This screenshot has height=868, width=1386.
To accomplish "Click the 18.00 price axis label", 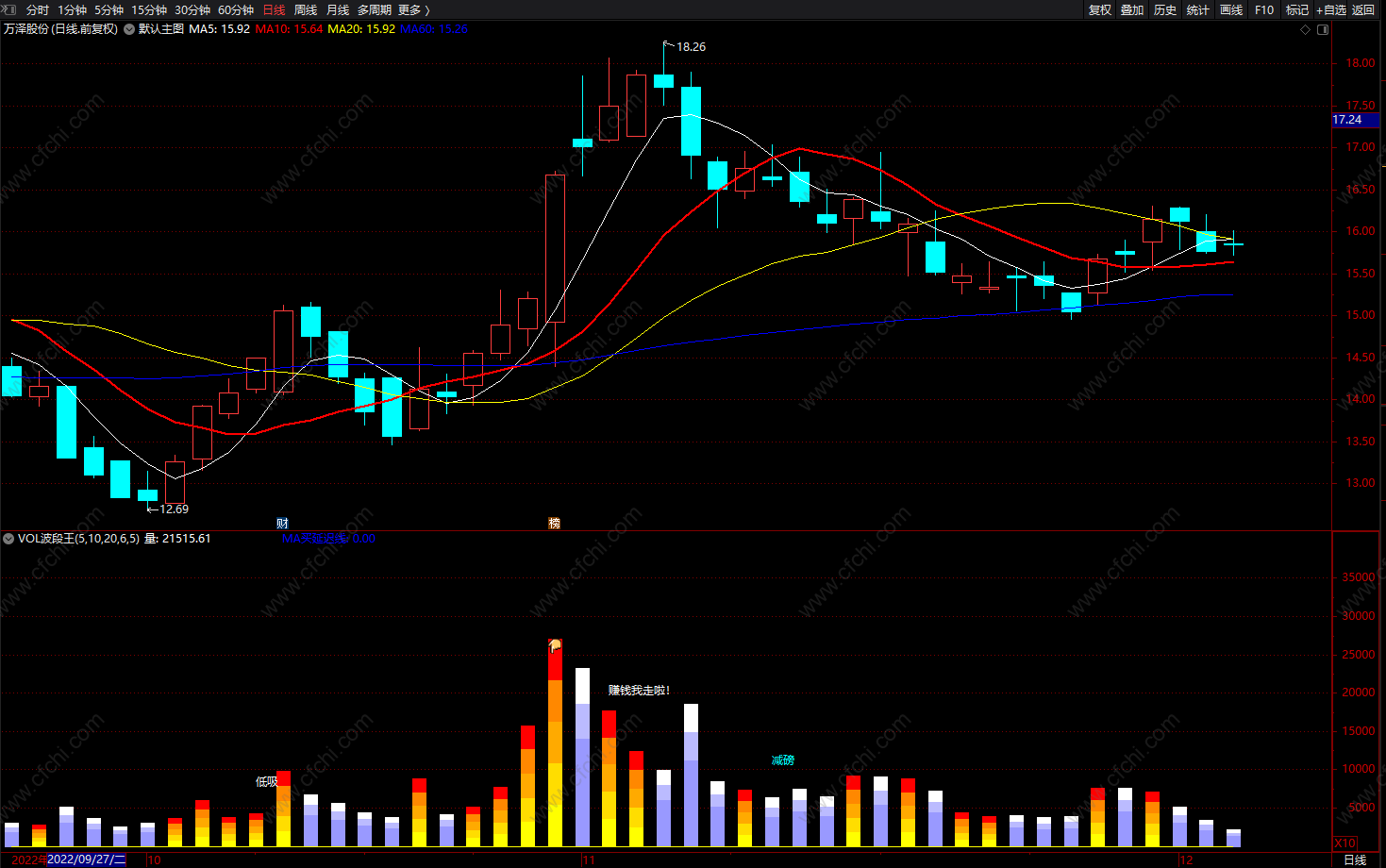I will [1360, 63].
